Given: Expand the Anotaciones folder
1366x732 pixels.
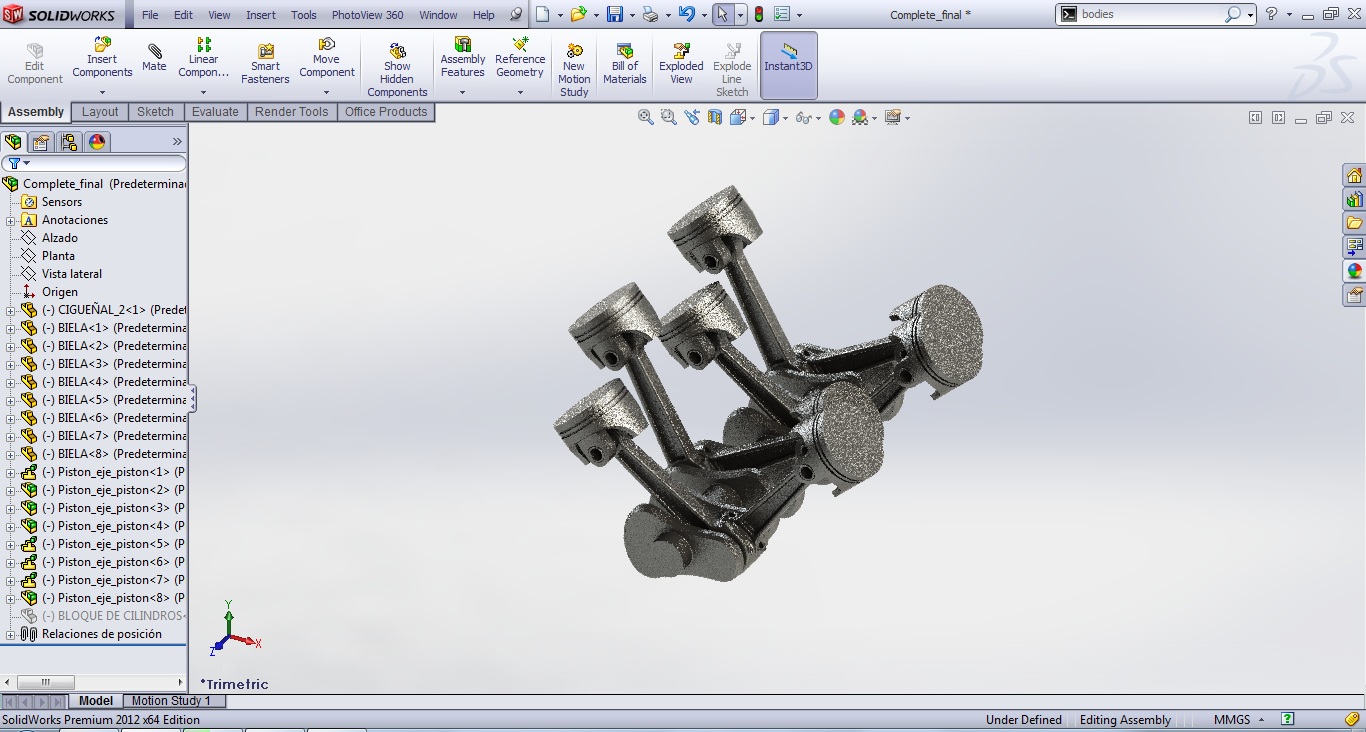Looking at the screenshot, I should tap(10, 221).
